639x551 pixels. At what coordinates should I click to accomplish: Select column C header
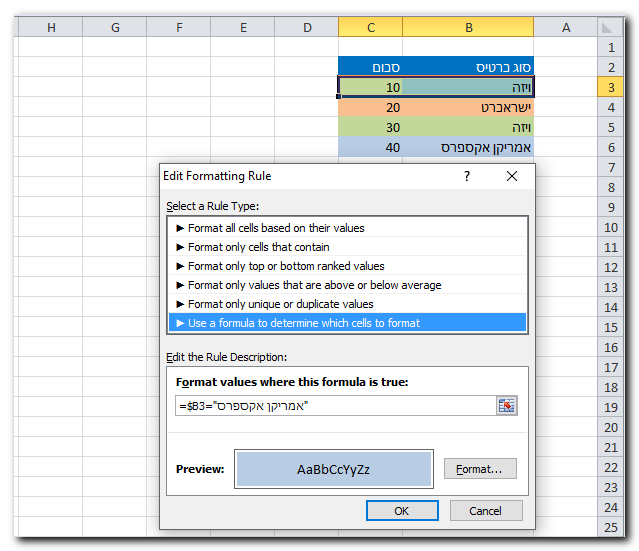[370, 27]
